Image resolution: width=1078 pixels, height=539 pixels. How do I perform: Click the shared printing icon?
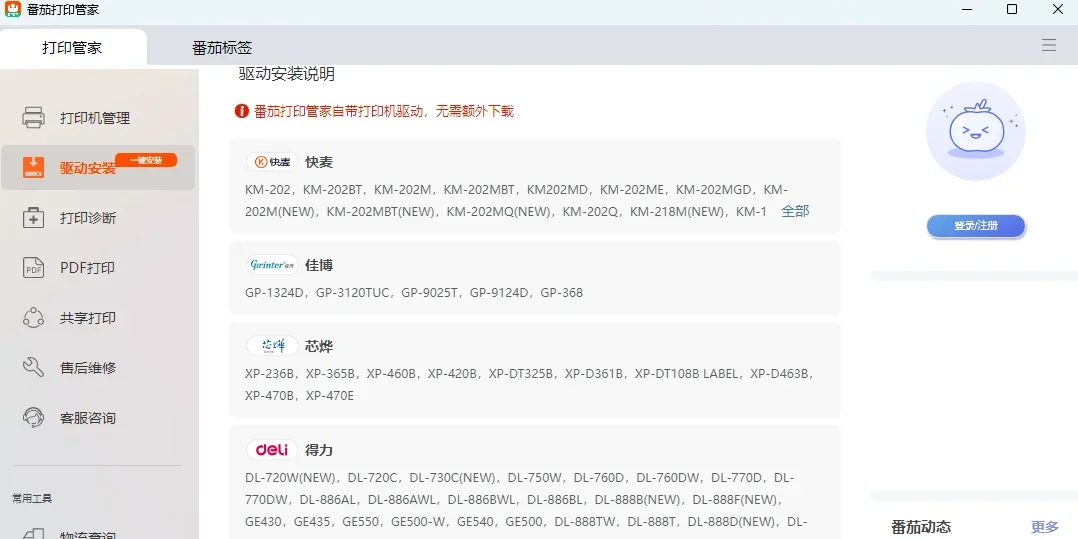(x=34, y=318)
